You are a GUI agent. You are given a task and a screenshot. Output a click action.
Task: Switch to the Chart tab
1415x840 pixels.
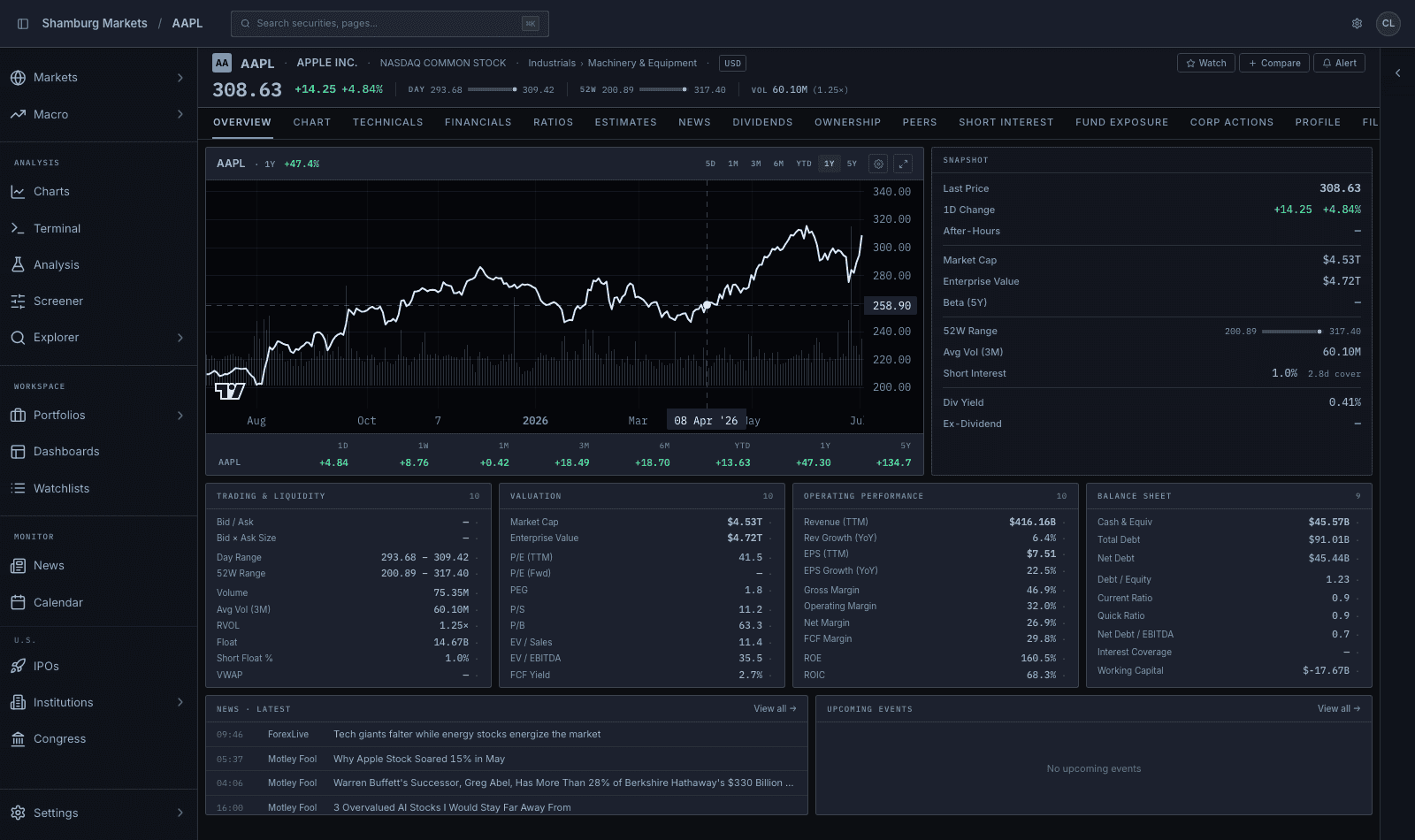(312, 122)
